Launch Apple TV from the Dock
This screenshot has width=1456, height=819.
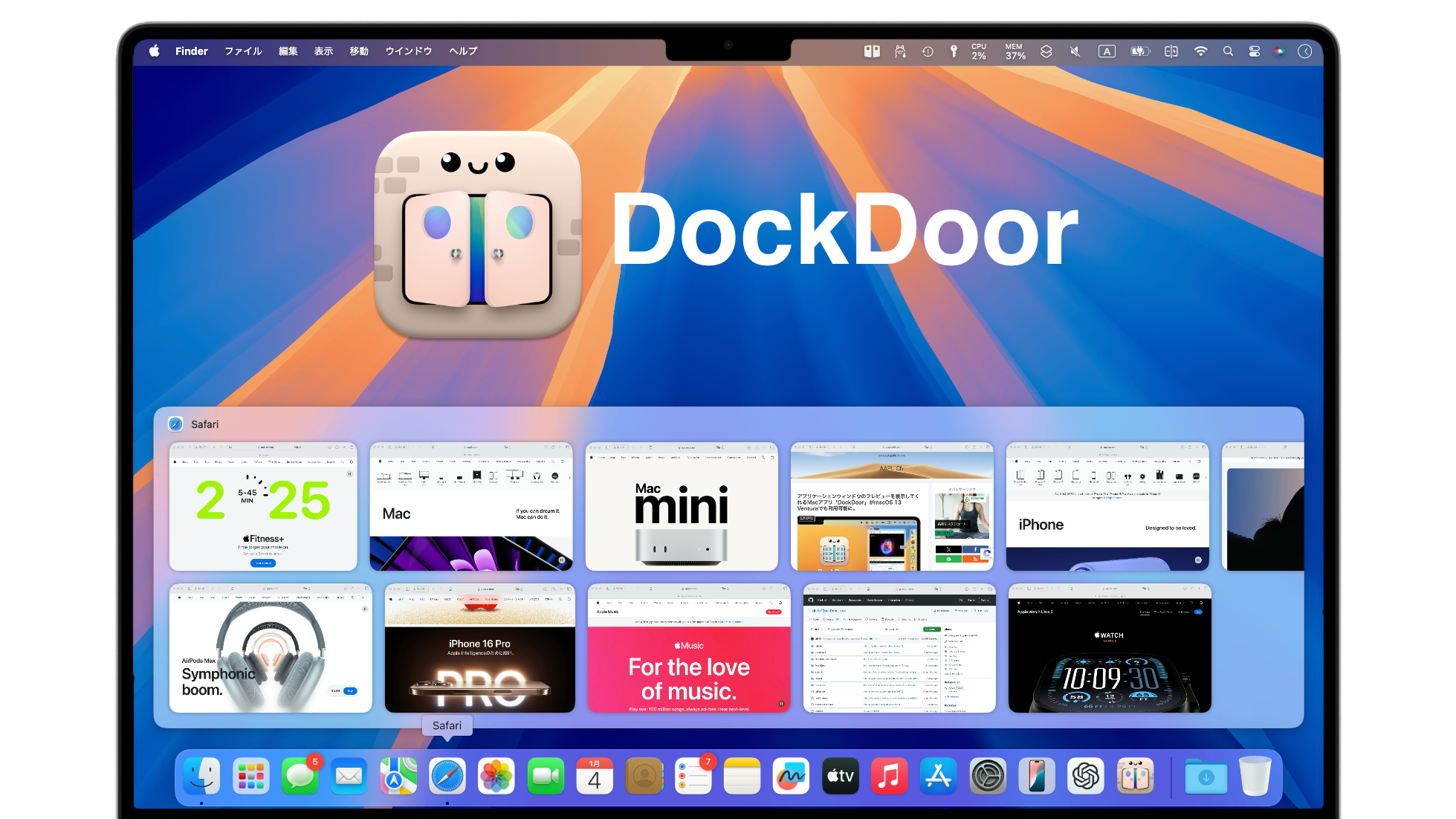tap(841, 777)
